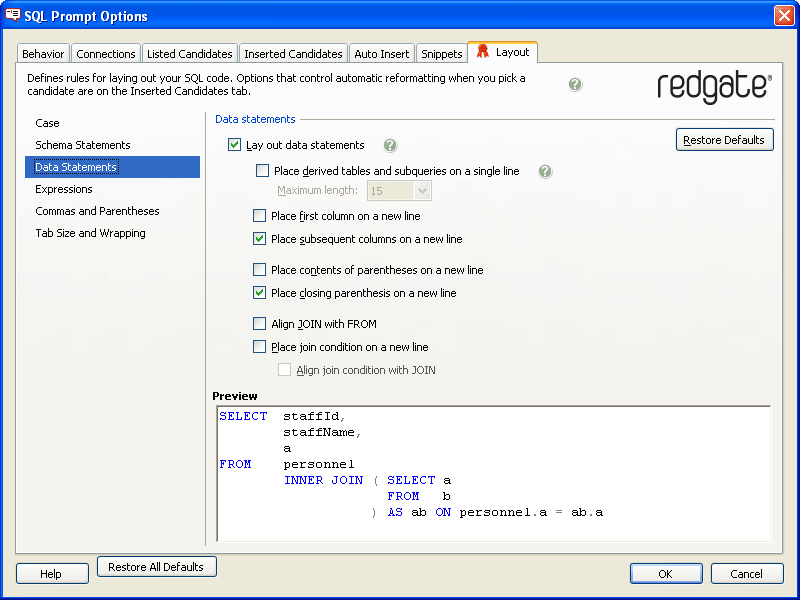
Task: Click the help icon beside the tab description
Action: coord(575,84)
